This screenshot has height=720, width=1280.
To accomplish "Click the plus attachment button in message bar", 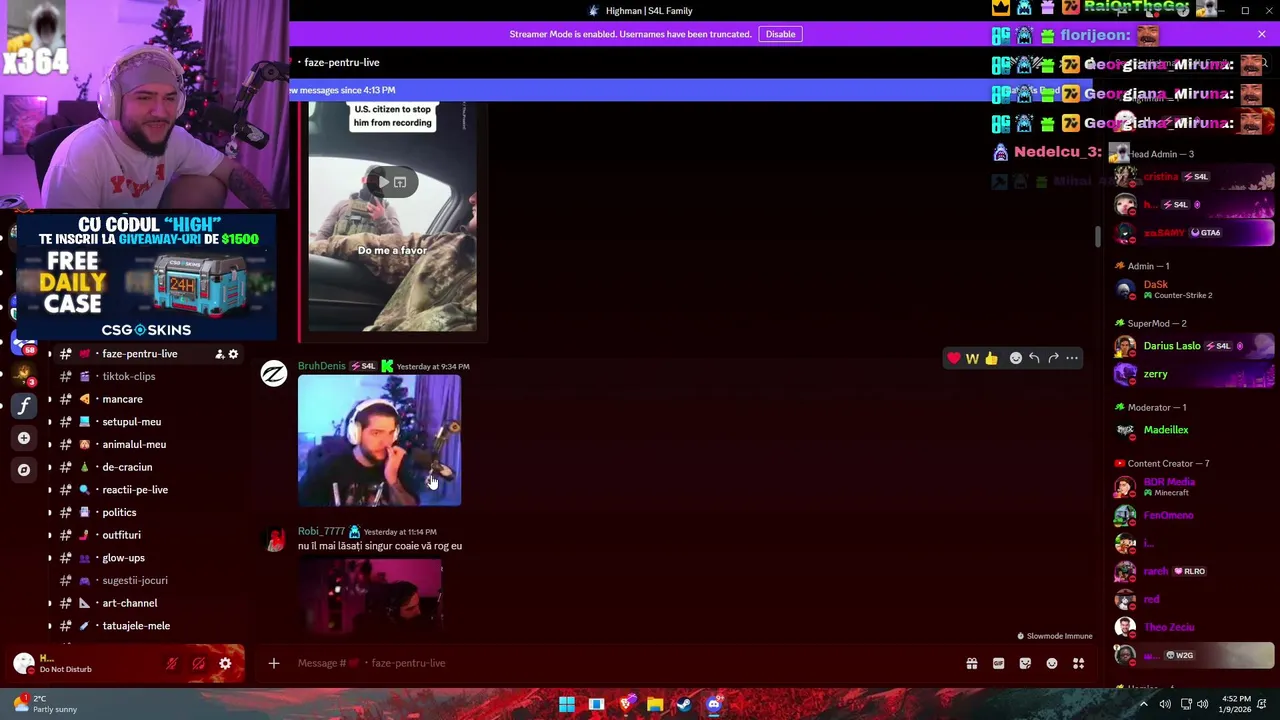I will click(273, 663).
